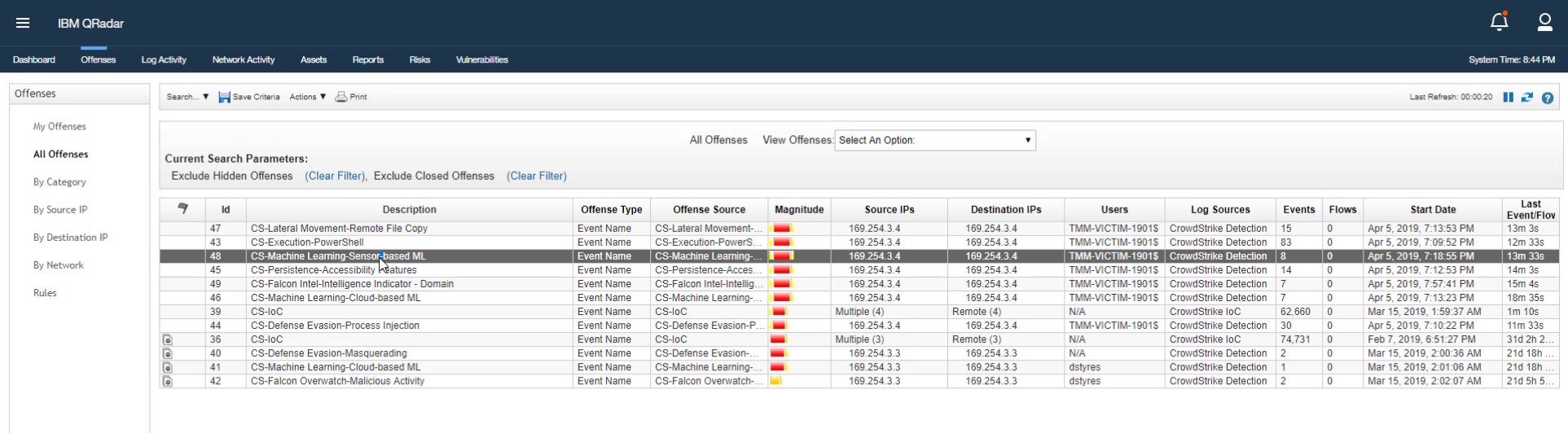This screenshot has width=1568, height=433.
Task: Go to the Dashboard tab
Action: [34, 59]
